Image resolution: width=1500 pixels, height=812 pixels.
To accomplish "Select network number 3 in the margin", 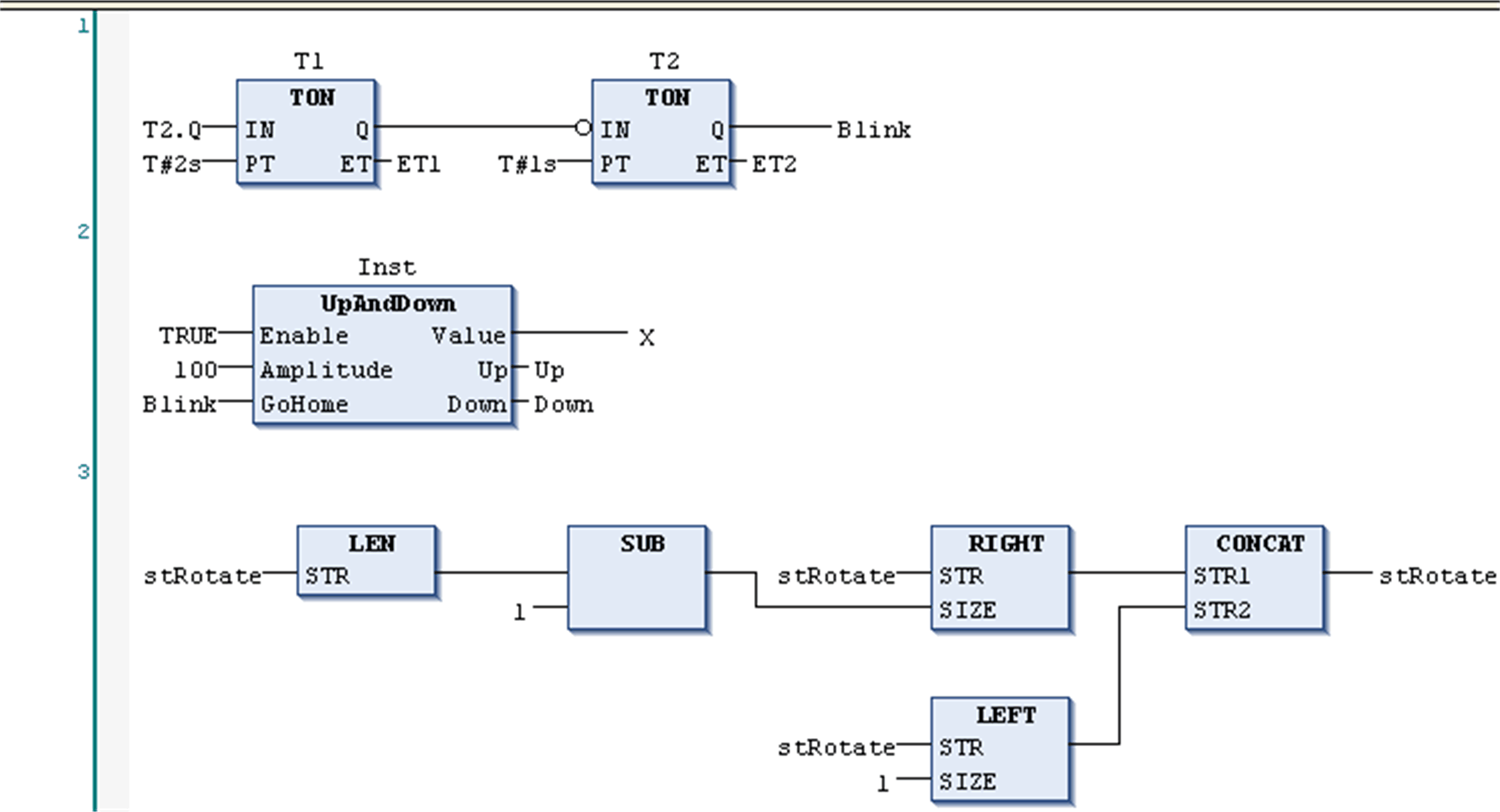I will (82, 470).
